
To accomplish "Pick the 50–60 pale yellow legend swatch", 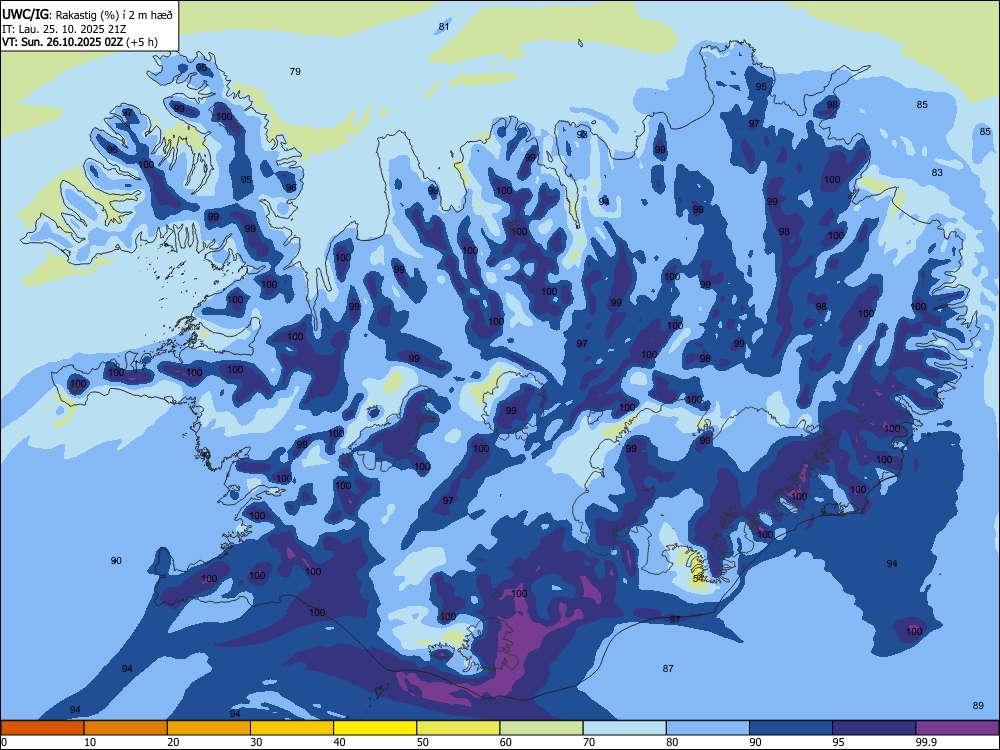I will tap(458, 728).
